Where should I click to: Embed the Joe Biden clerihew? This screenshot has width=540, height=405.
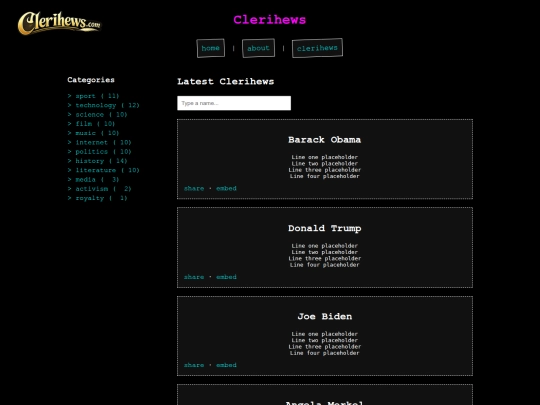[x=226, y=365]
